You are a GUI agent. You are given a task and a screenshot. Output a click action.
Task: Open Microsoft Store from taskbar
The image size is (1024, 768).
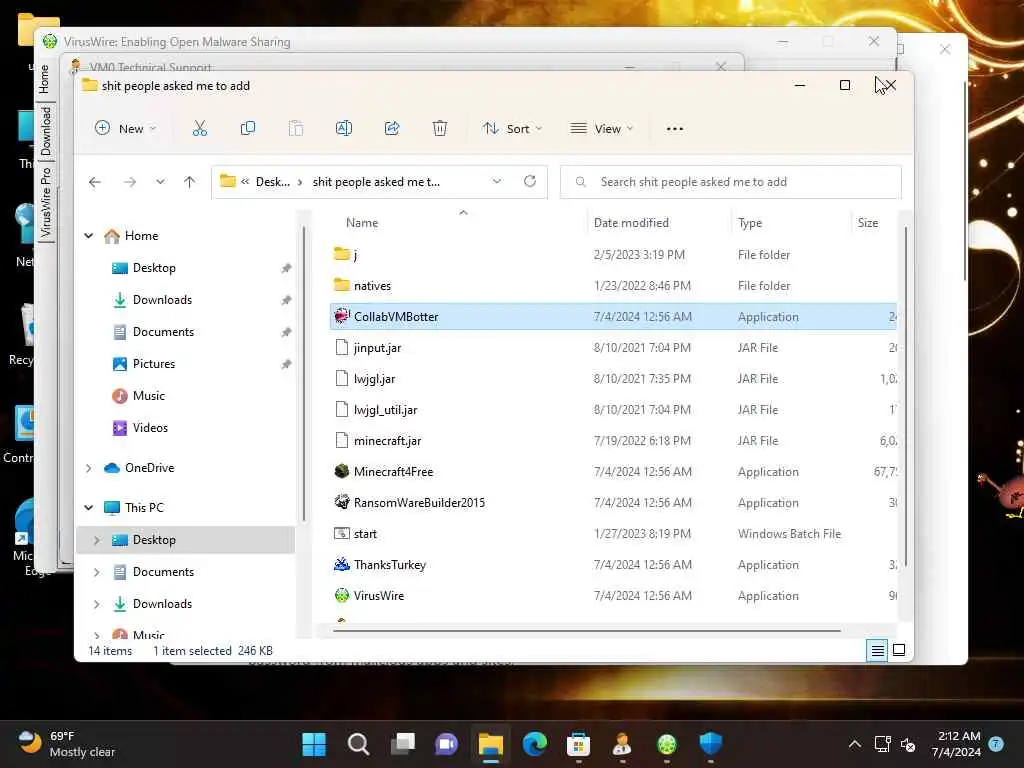coord(579,744)
